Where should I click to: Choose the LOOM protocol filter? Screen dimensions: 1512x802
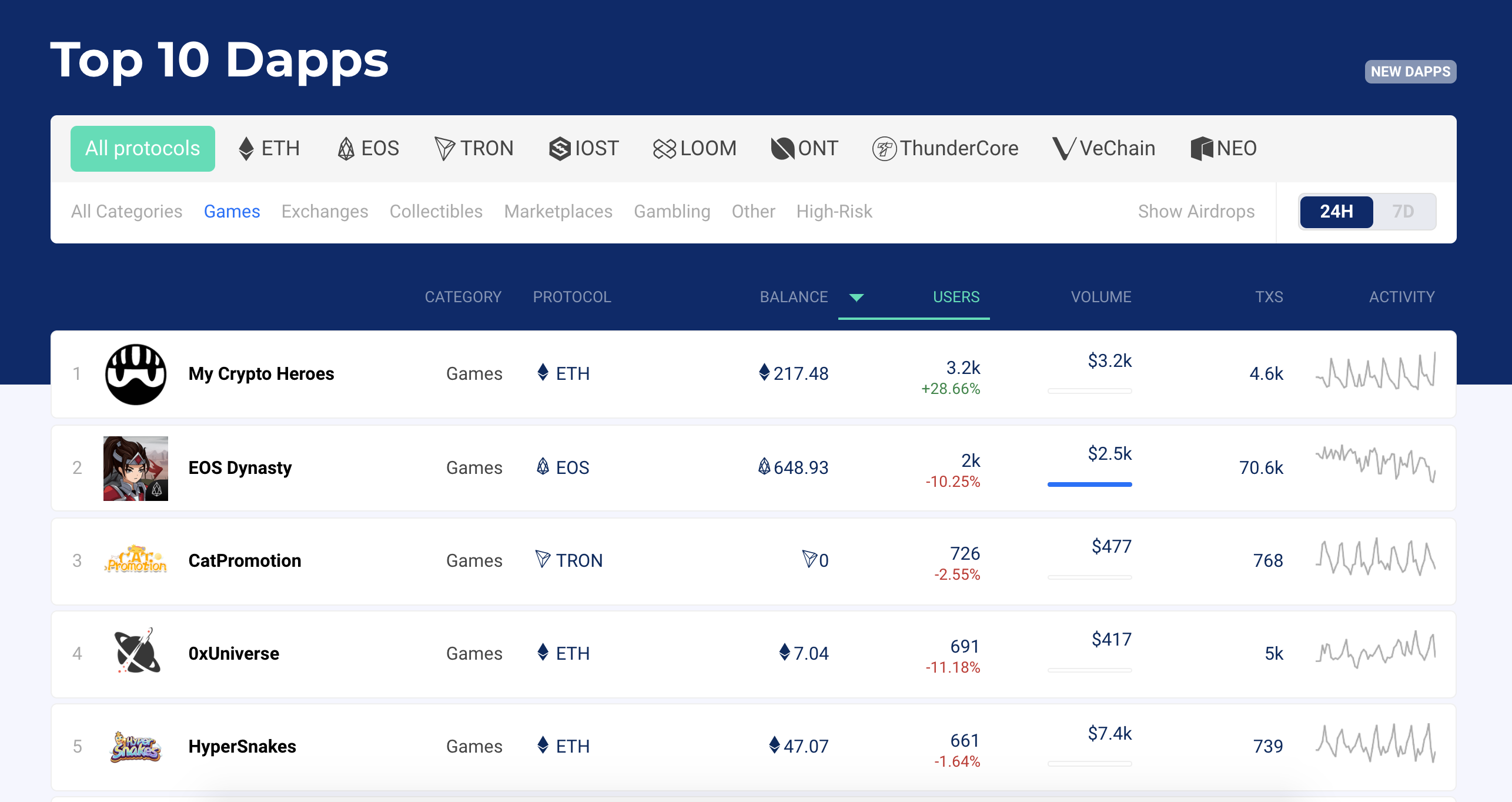tap(694, 148)
